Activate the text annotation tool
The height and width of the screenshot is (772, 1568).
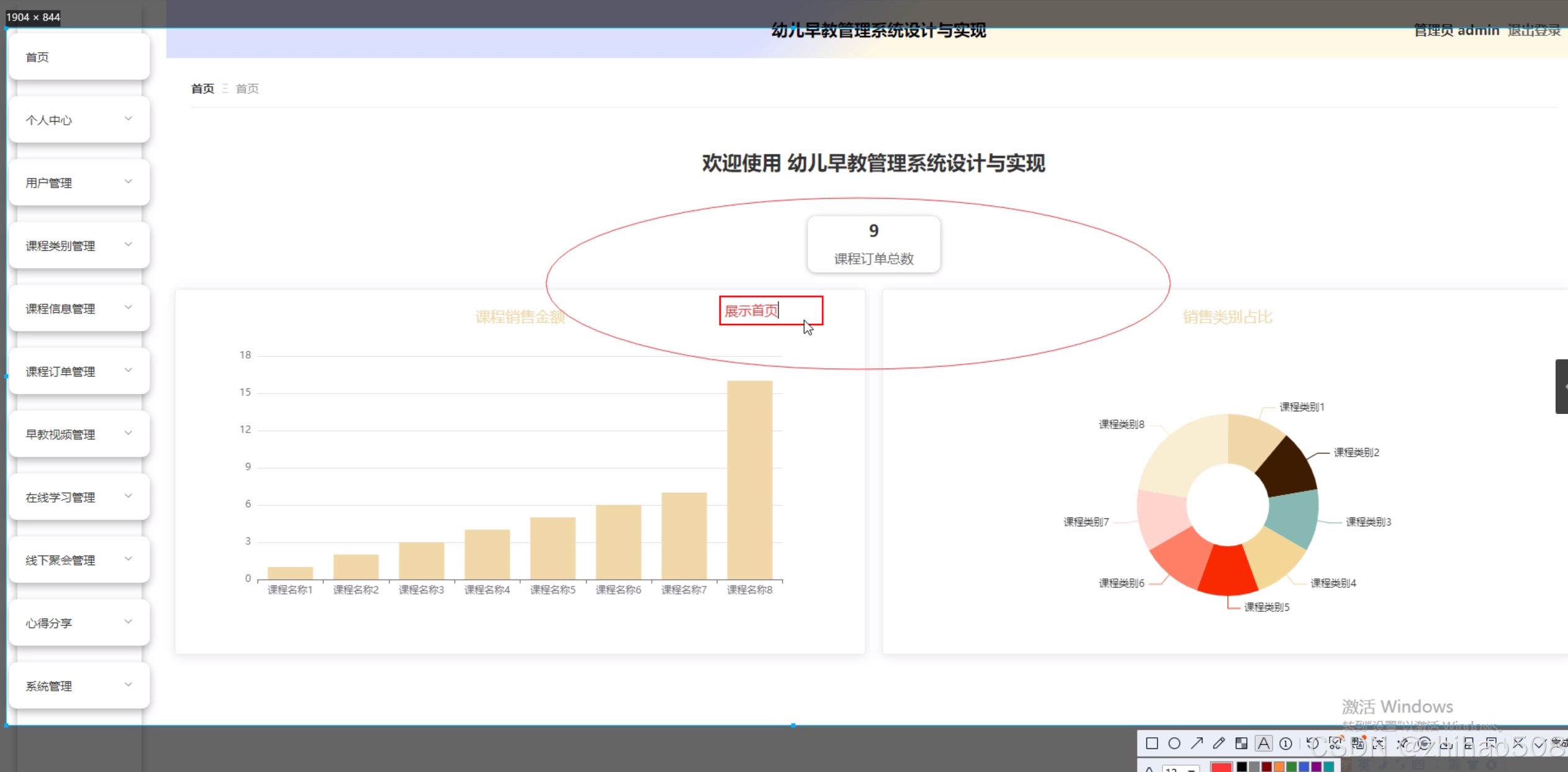[1264, 743]
